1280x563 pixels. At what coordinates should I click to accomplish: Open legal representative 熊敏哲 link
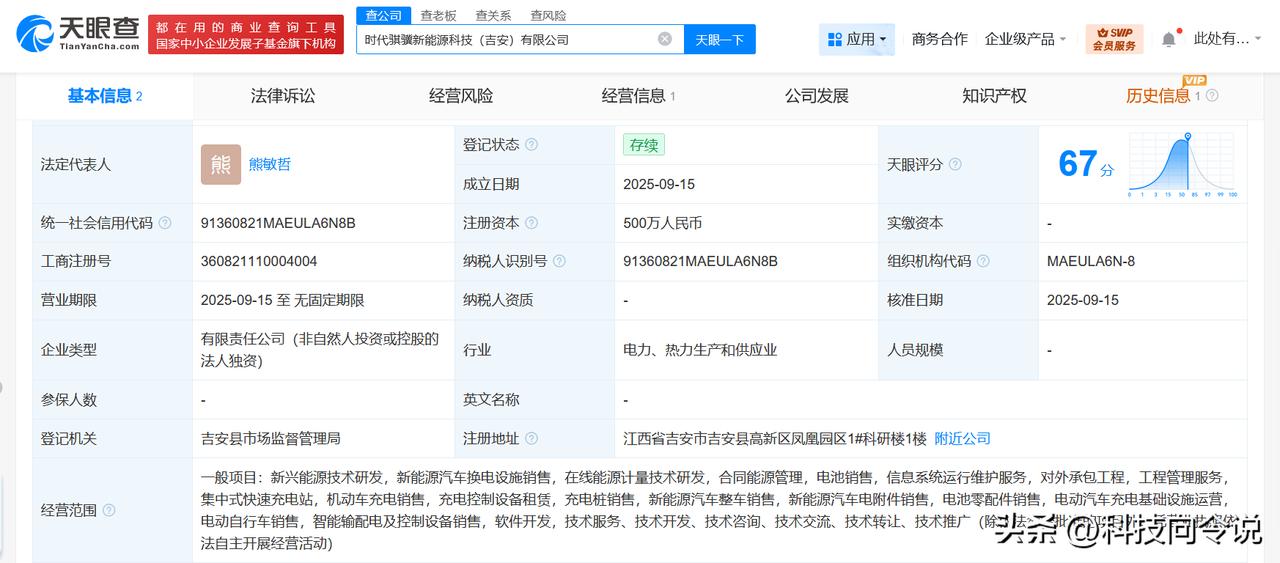(270, 164)
